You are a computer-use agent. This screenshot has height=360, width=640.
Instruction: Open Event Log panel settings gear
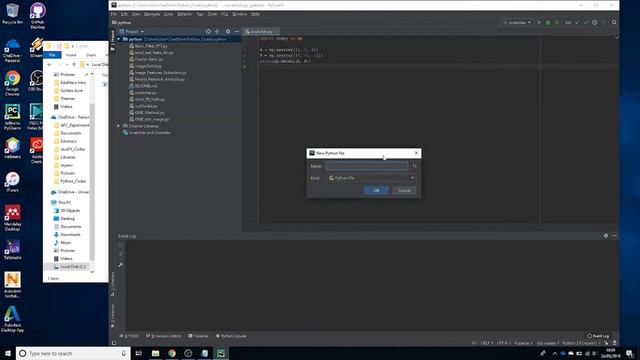pos(606,236)
